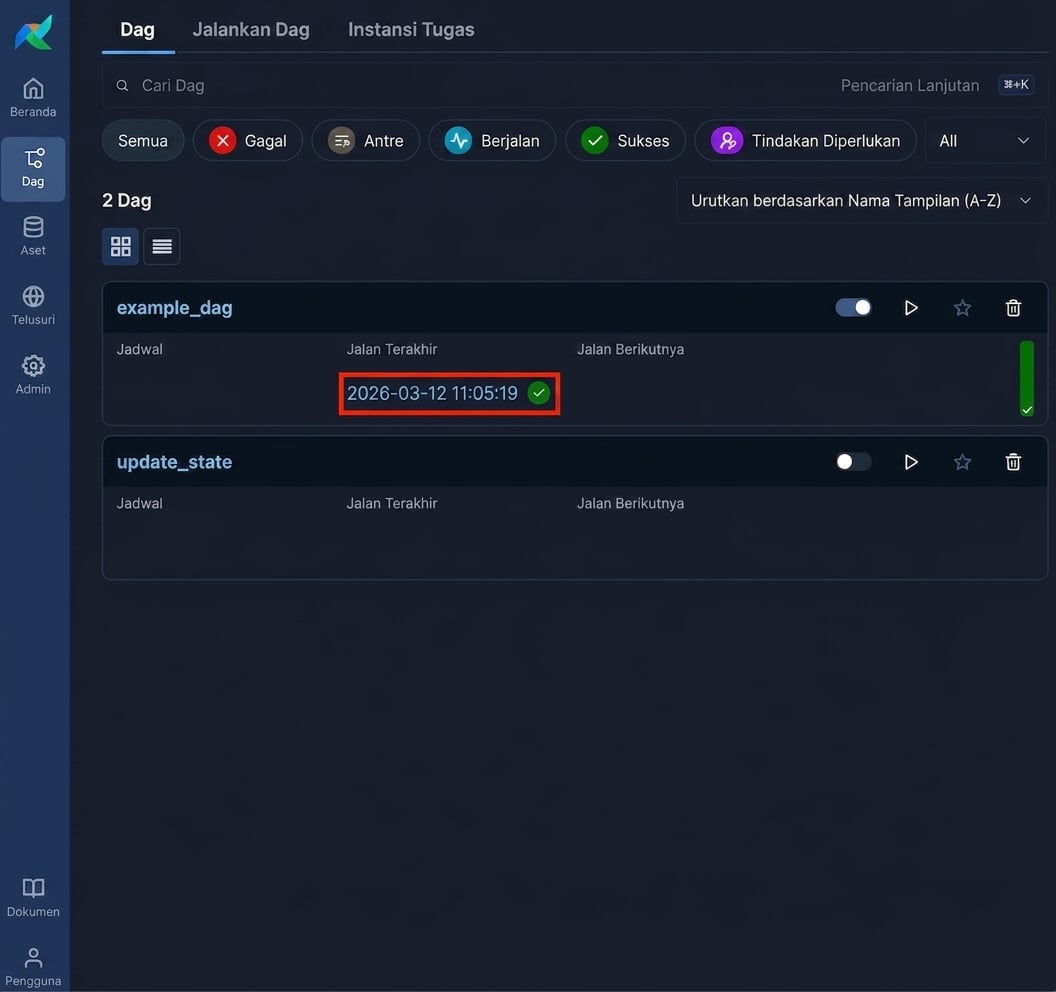
Task: Open the Admin settings menu
Action: pos(33,375)
